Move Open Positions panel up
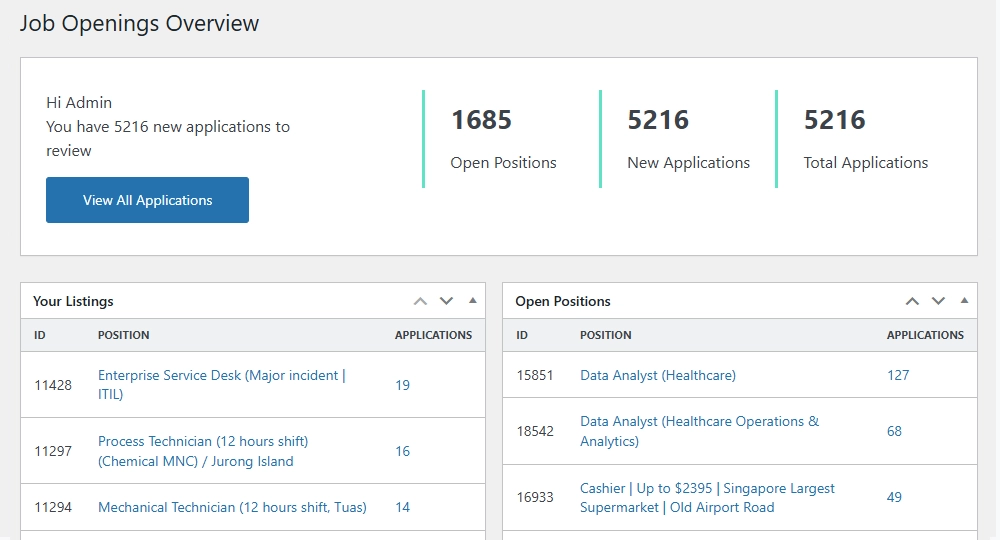Viewport: 1000px width, 540px height. pos(912,301)
